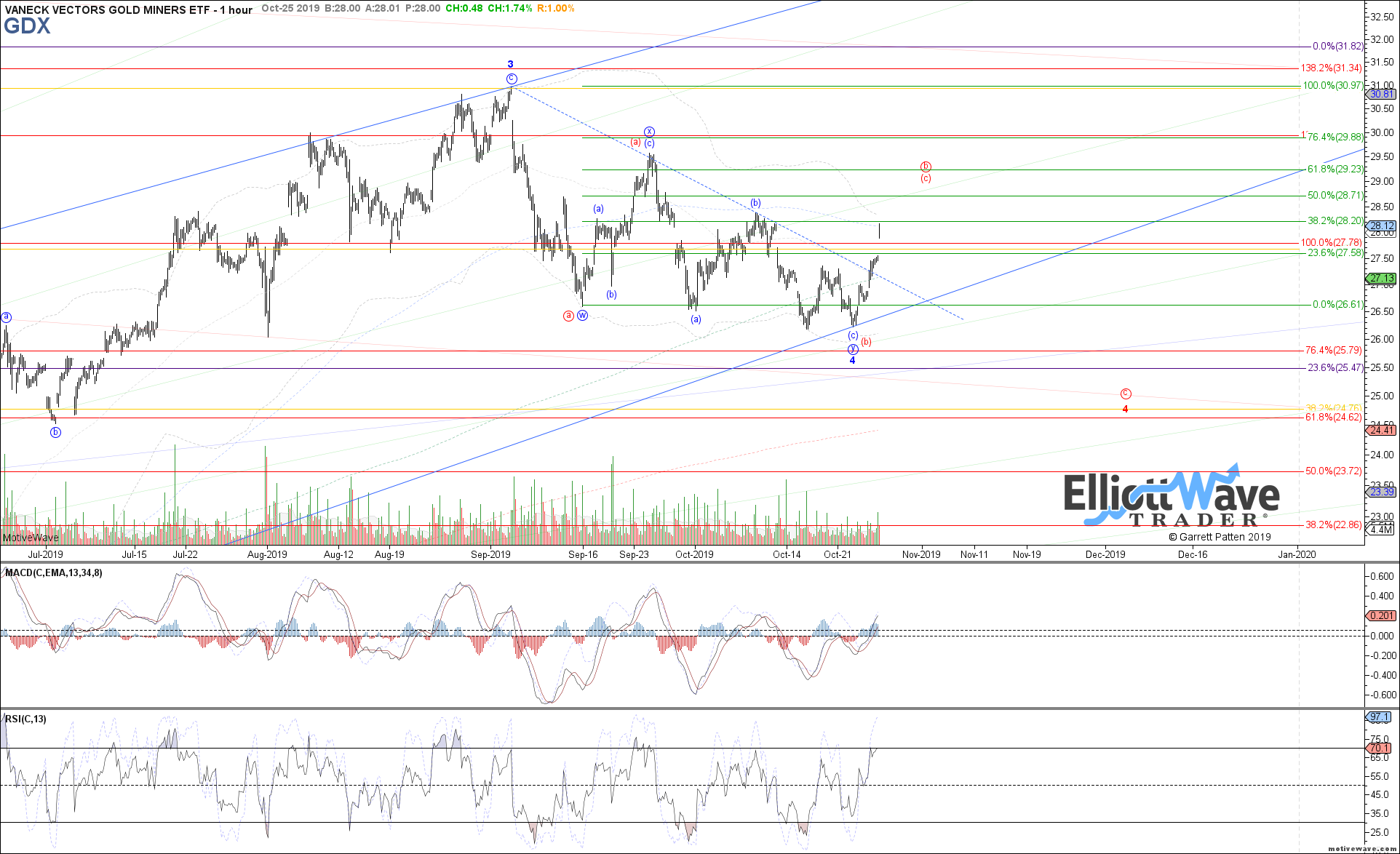Click the 0.0%(31.82) Fibonacci level label

click(x=1337, y=46)
